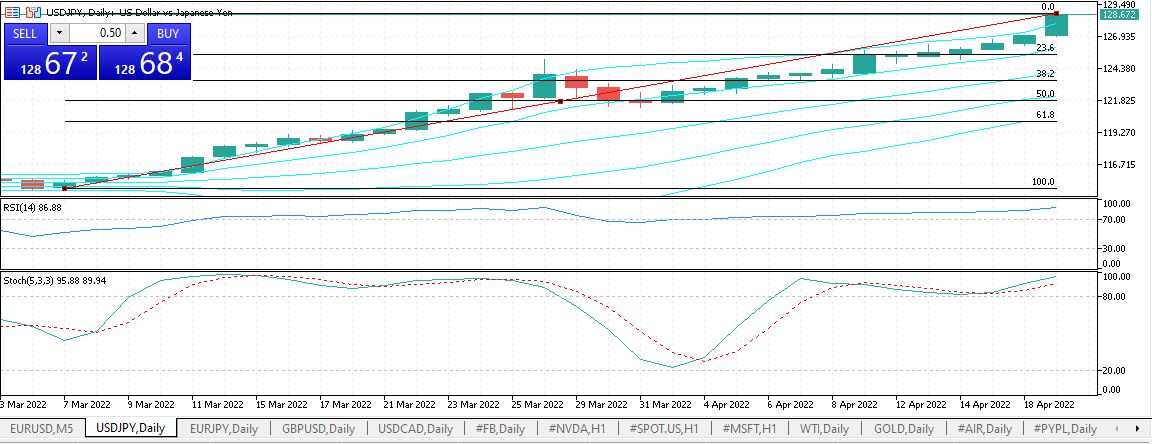Click the 31 Mar 2022 date label
This screenshot has height=444, width=1152.
[x=664, y=404]
